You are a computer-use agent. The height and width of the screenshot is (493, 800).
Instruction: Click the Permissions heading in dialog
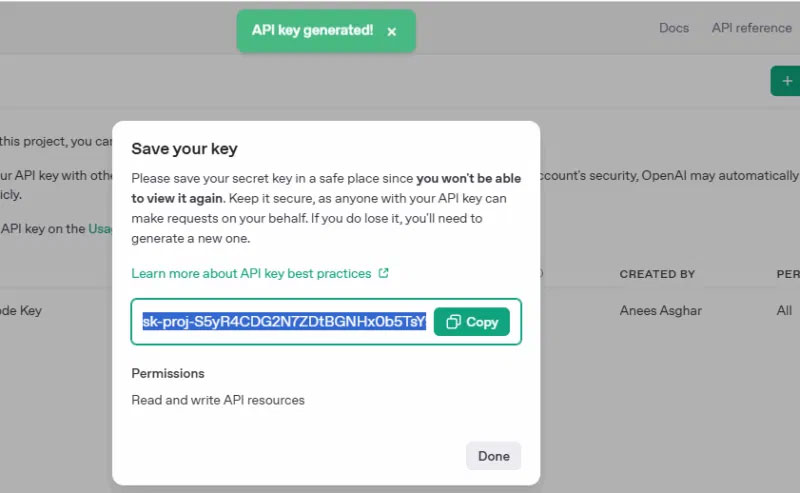(x=168, y=373)
